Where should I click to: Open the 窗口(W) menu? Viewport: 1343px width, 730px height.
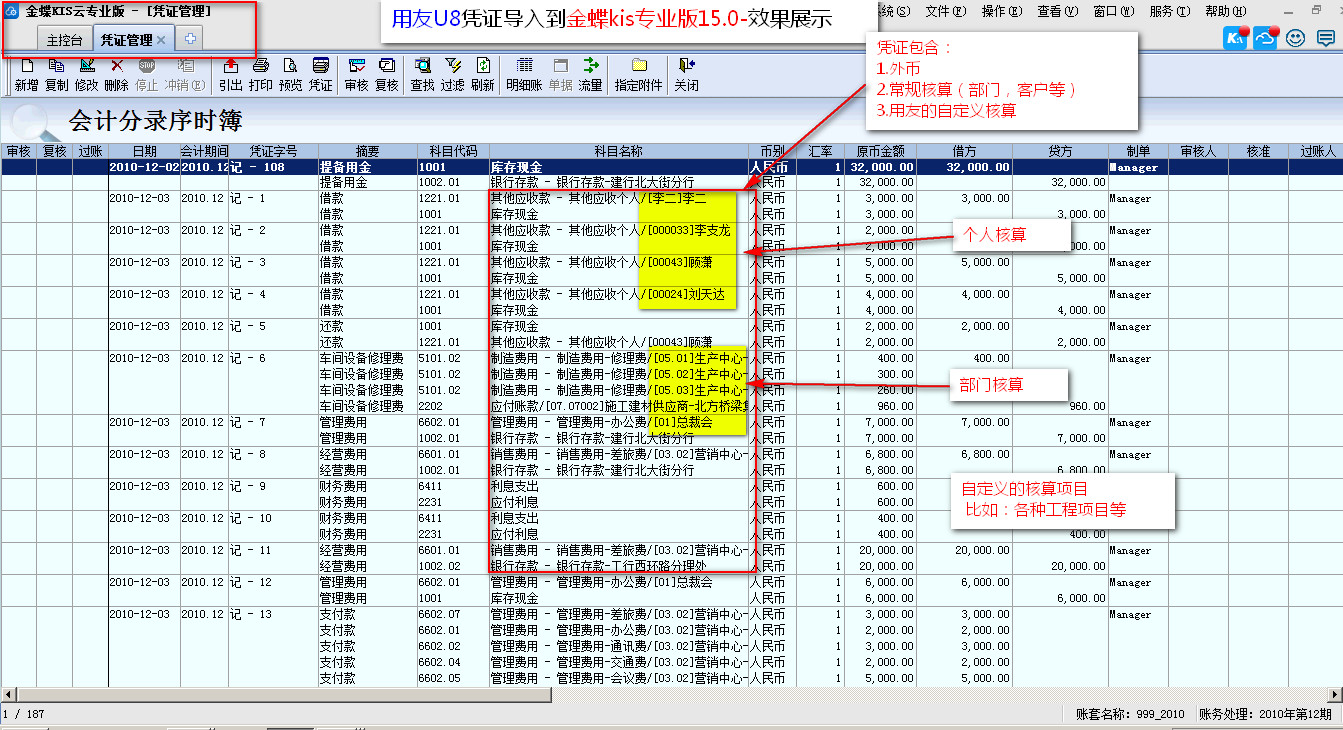1114,11
